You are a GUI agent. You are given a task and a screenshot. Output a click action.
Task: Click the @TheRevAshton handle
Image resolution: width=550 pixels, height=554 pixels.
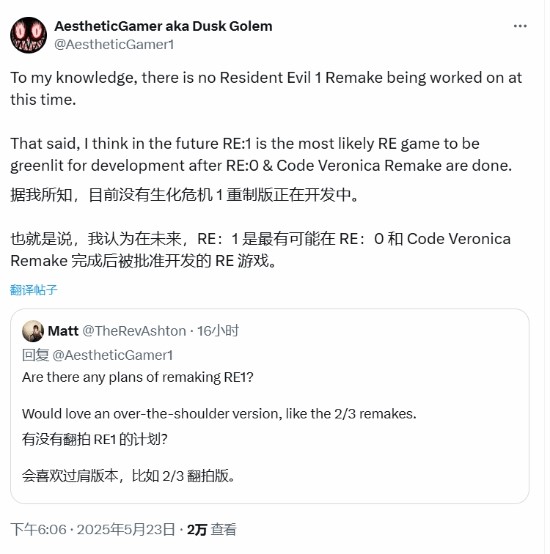pyautogui.click(x=134, y=331)
